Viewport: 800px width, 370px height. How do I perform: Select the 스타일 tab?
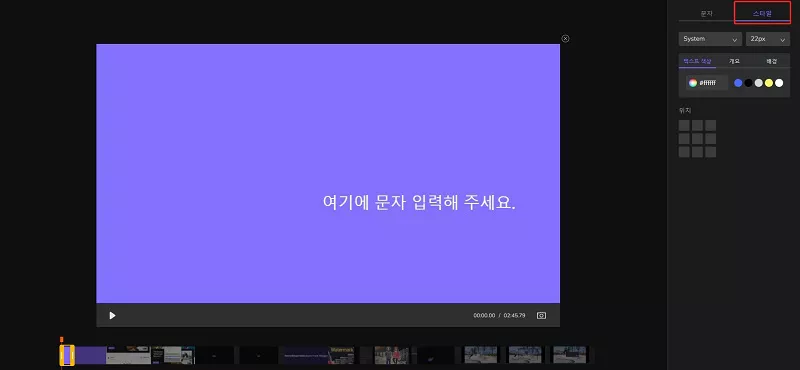(x=762, y=14)
